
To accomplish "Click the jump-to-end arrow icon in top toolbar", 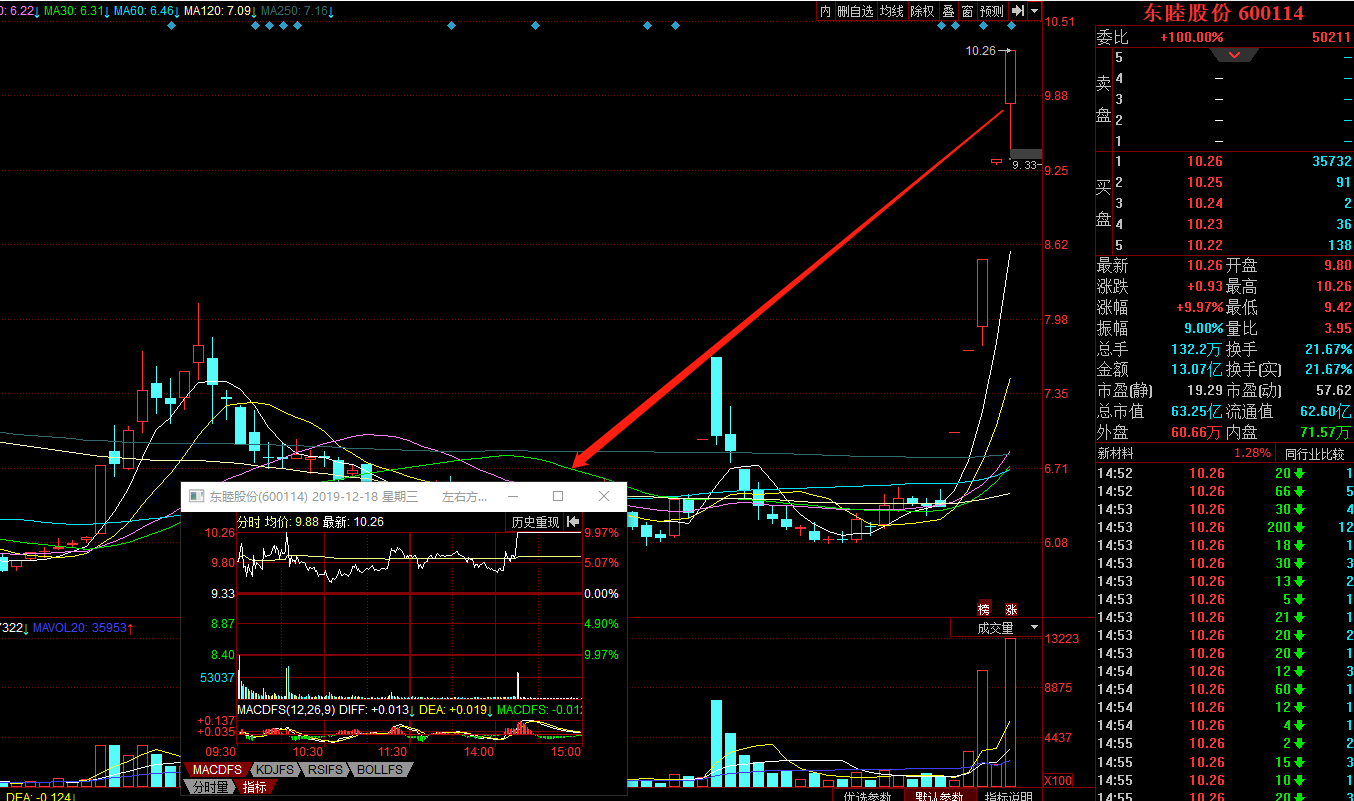I will tap(1016, 11).
